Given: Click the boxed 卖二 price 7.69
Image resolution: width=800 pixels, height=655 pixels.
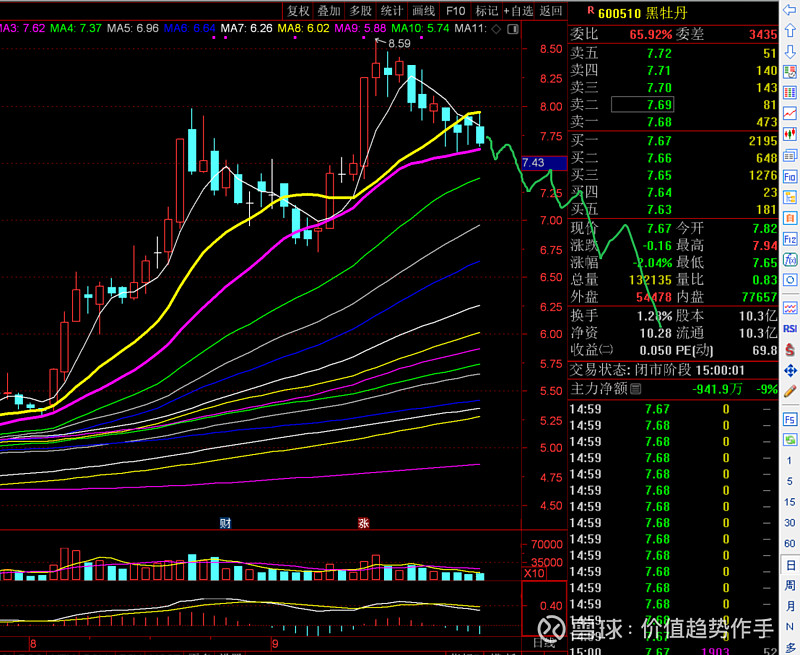Looking at the screenshot, I should [x=642, y=105].
